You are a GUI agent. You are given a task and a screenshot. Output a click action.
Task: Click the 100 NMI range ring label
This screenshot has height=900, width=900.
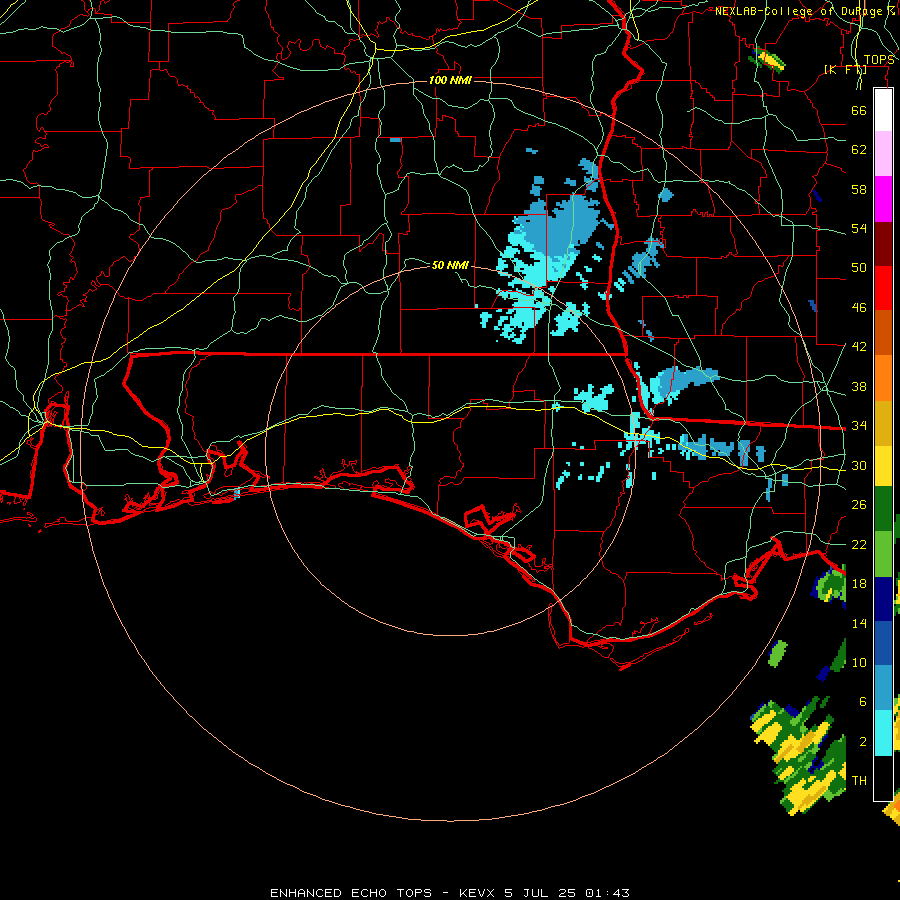tap(451, 80)
